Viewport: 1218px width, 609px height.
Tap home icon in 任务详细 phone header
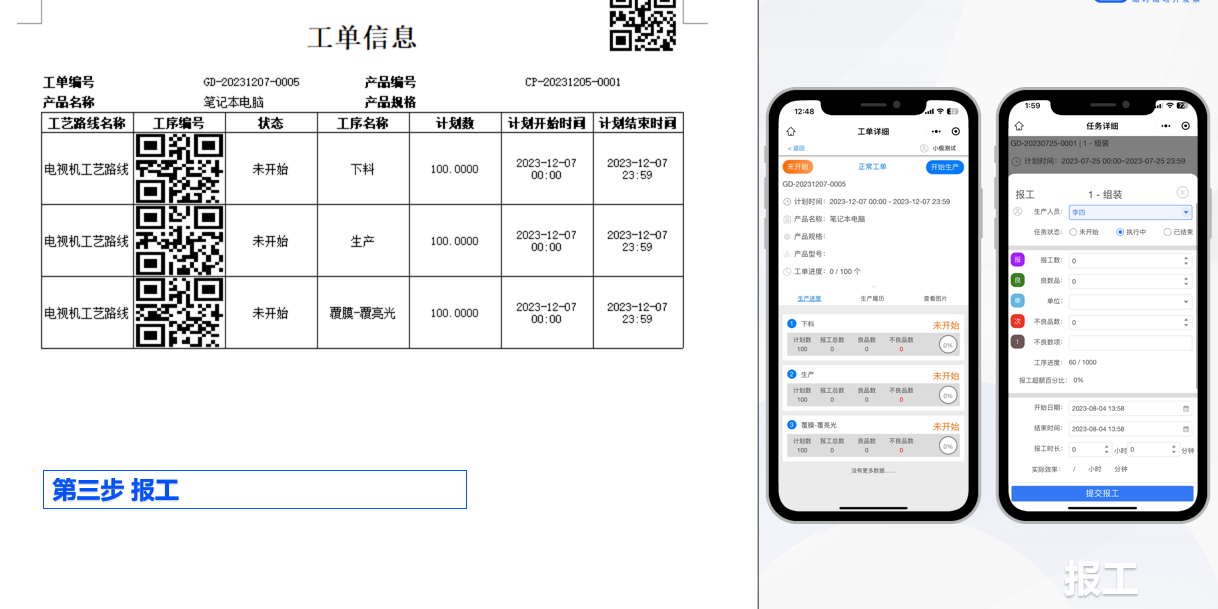(1019, 126)
